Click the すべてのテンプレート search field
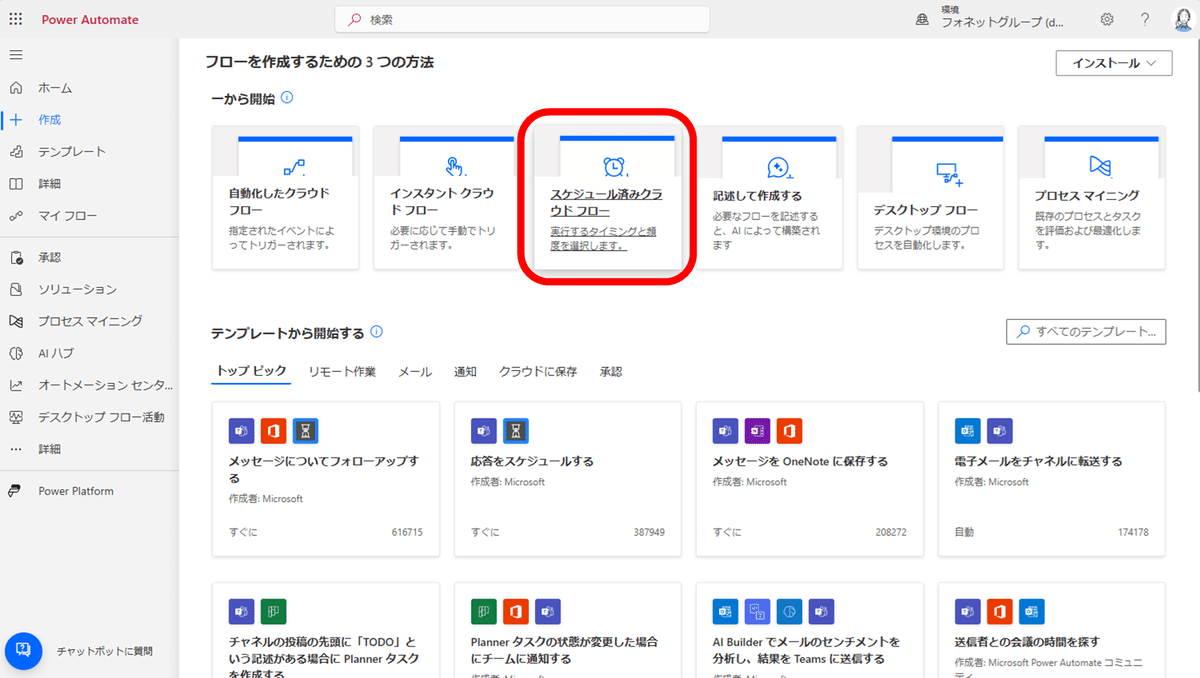Viewport: 1200px width, 678px height. point(1086,331)
